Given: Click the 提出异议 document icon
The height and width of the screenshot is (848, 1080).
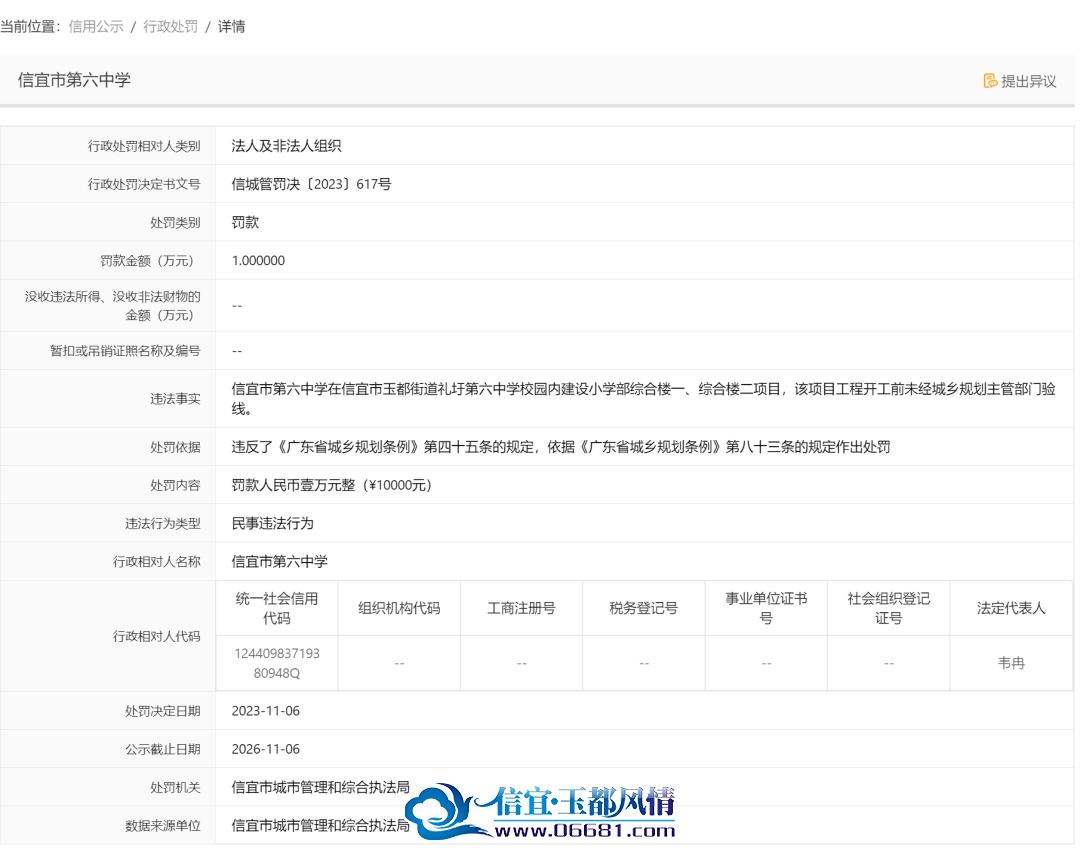Looking at the screenshot, I should pos(990,81).
